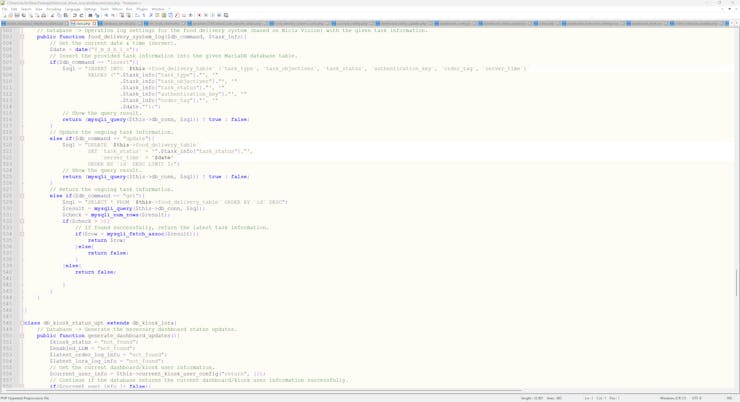Start macro recording from the toolbar

point(199,15)
